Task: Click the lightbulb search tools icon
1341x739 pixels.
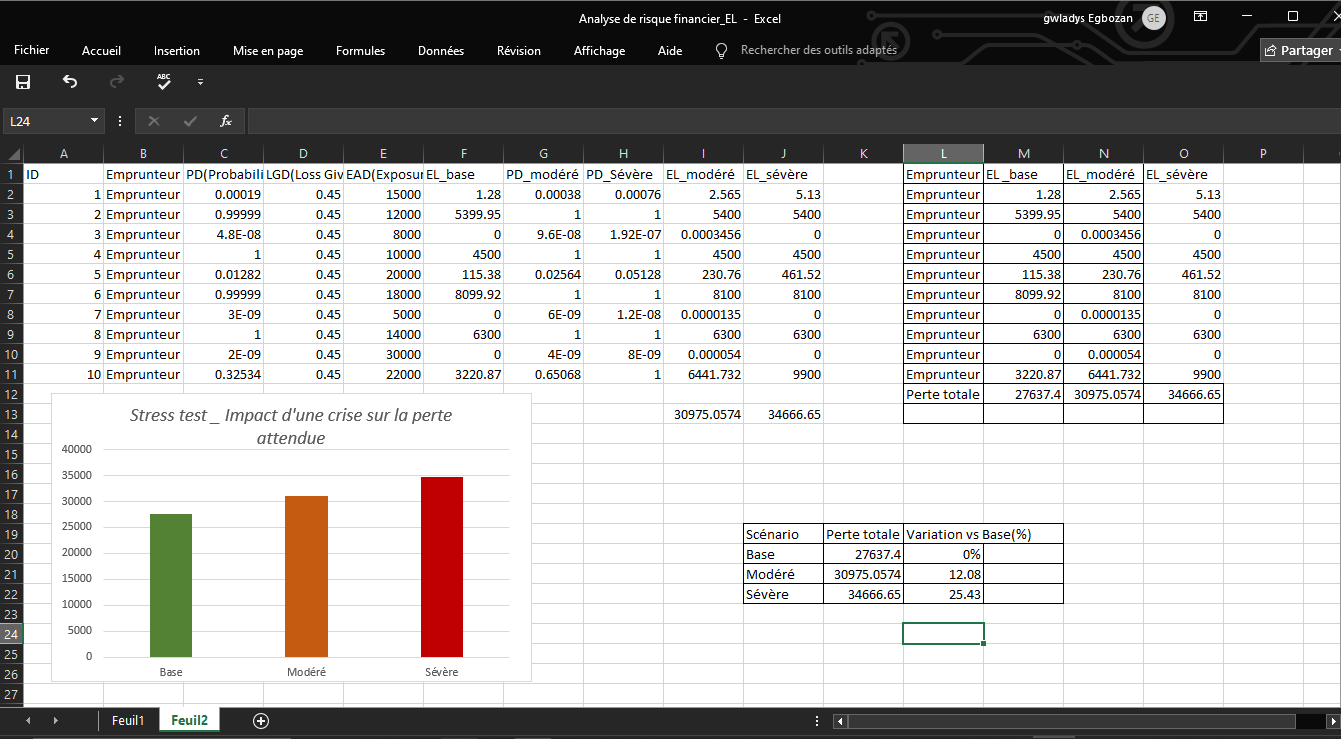Action: coord(721,50)
